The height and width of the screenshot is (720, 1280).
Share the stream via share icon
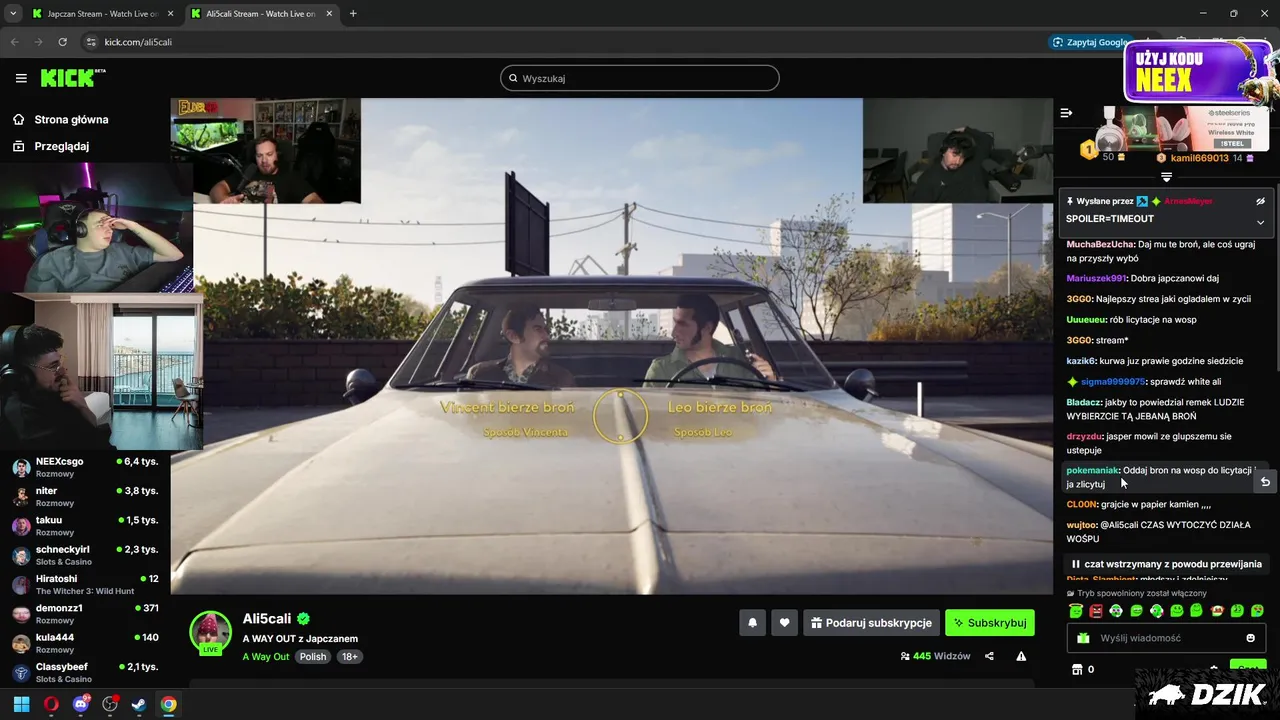coord(989,656)
